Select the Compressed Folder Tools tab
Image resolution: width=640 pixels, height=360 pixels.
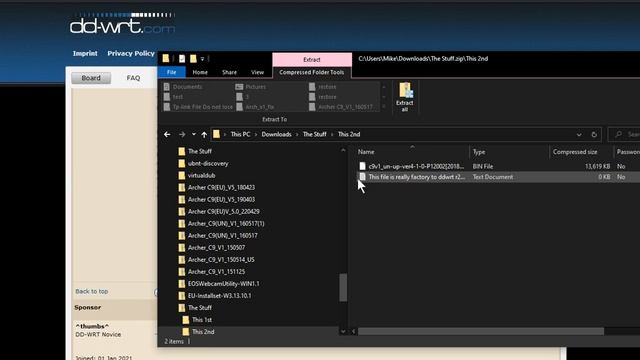(311, 72)
